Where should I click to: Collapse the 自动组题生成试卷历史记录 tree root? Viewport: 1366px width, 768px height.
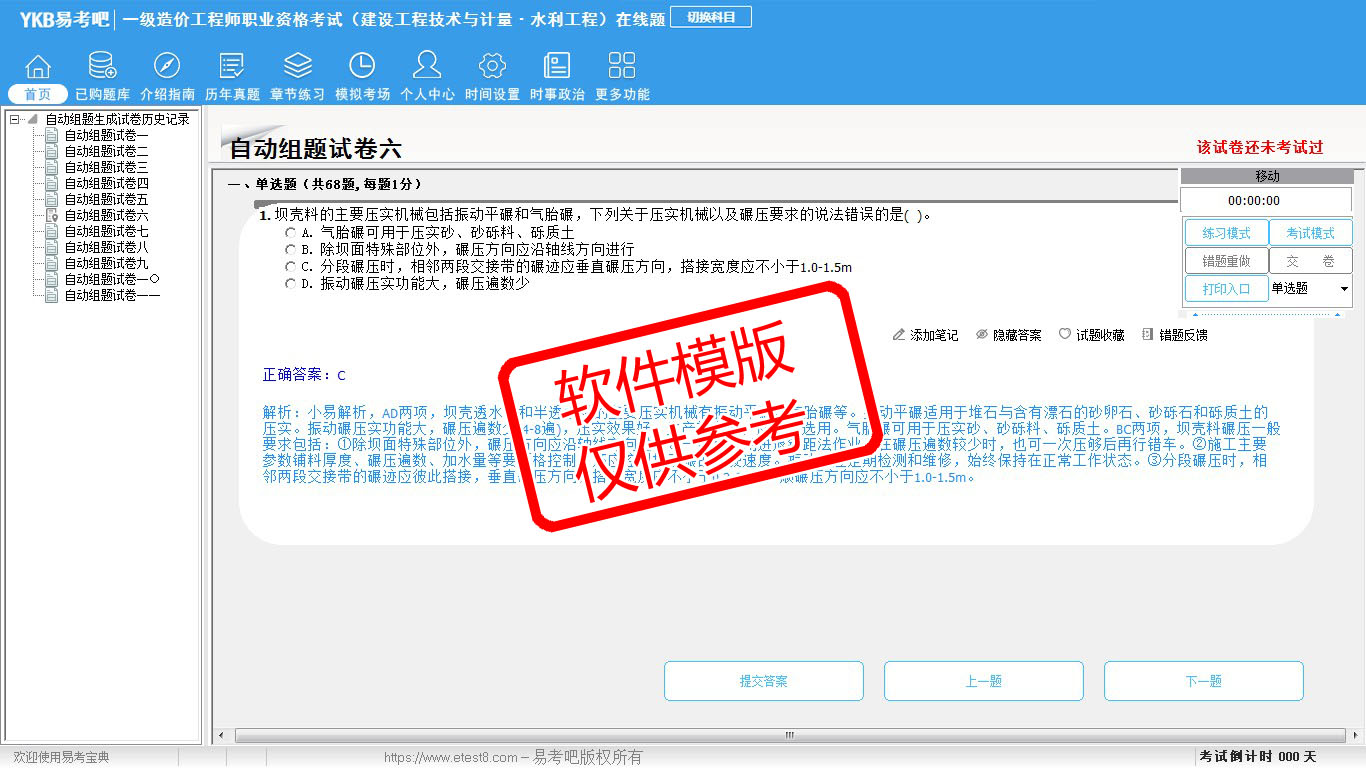tap(14, 119)
